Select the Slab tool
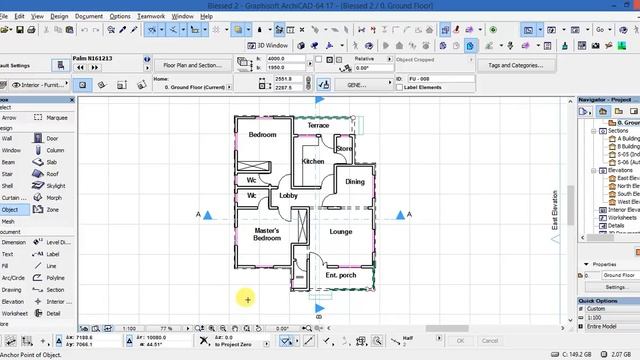 tap(46, 162)
